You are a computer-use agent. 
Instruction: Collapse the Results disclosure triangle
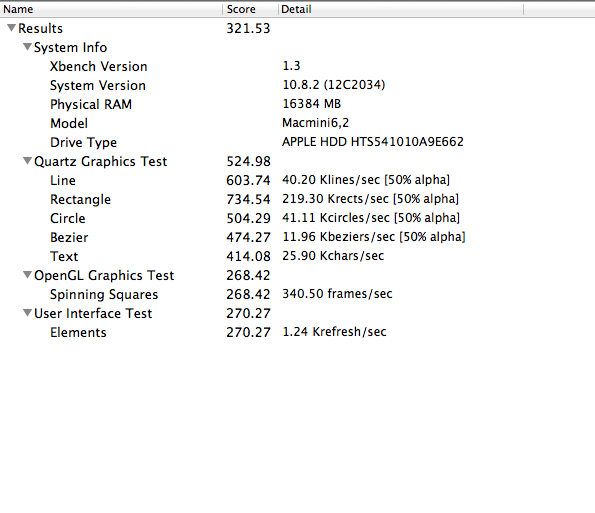pos(11,28)
